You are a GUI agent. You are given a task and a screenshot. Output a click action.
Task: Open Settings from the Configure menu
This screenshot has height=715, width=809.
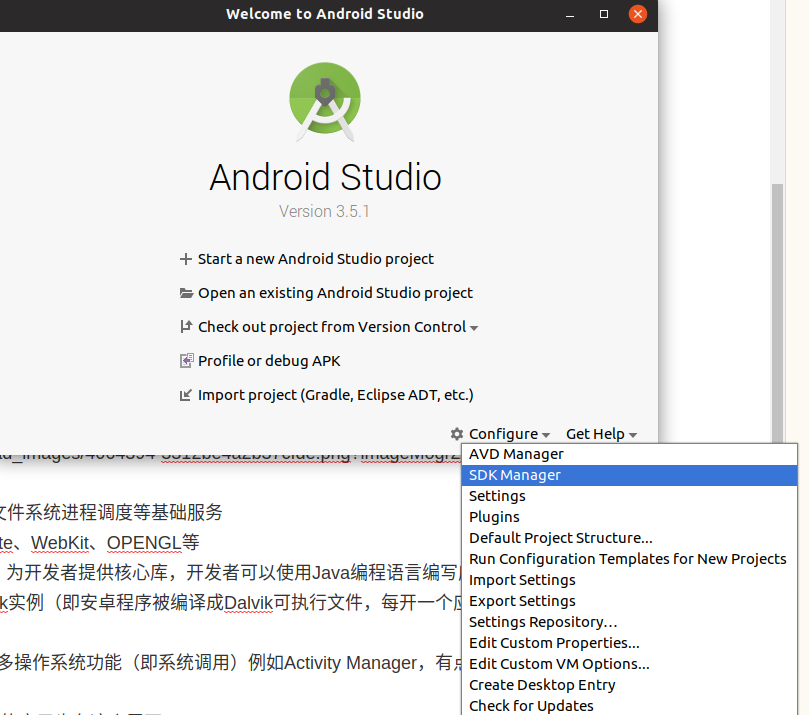(629, 496)
